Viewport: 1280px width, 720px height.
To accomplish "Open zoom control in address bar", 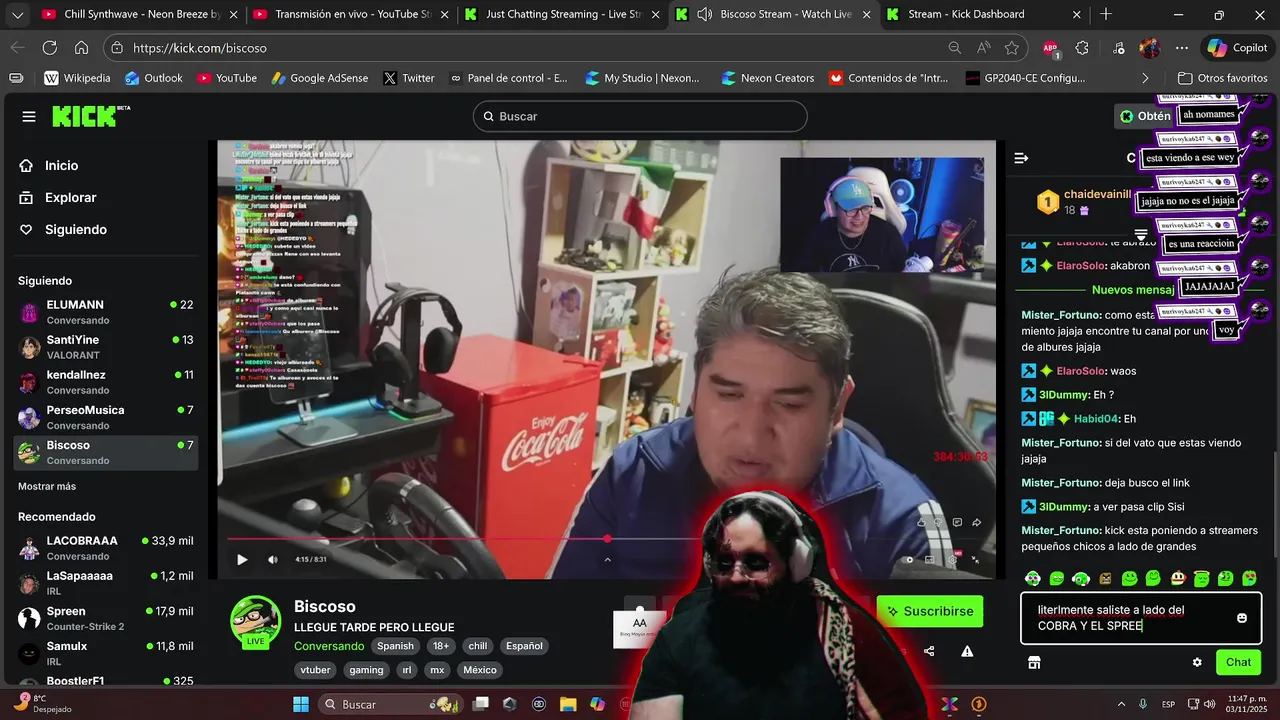I will click(x=955, y=47).
